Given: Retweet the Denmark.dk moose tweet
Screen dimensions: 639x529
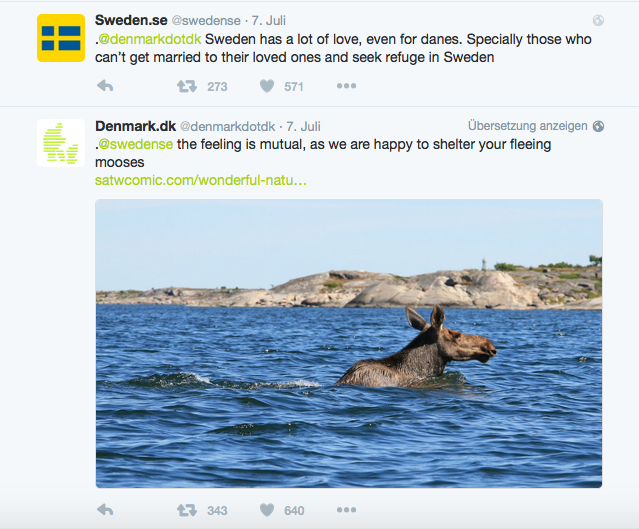Looking at the screenshot, I should click(x=186, y=510).
